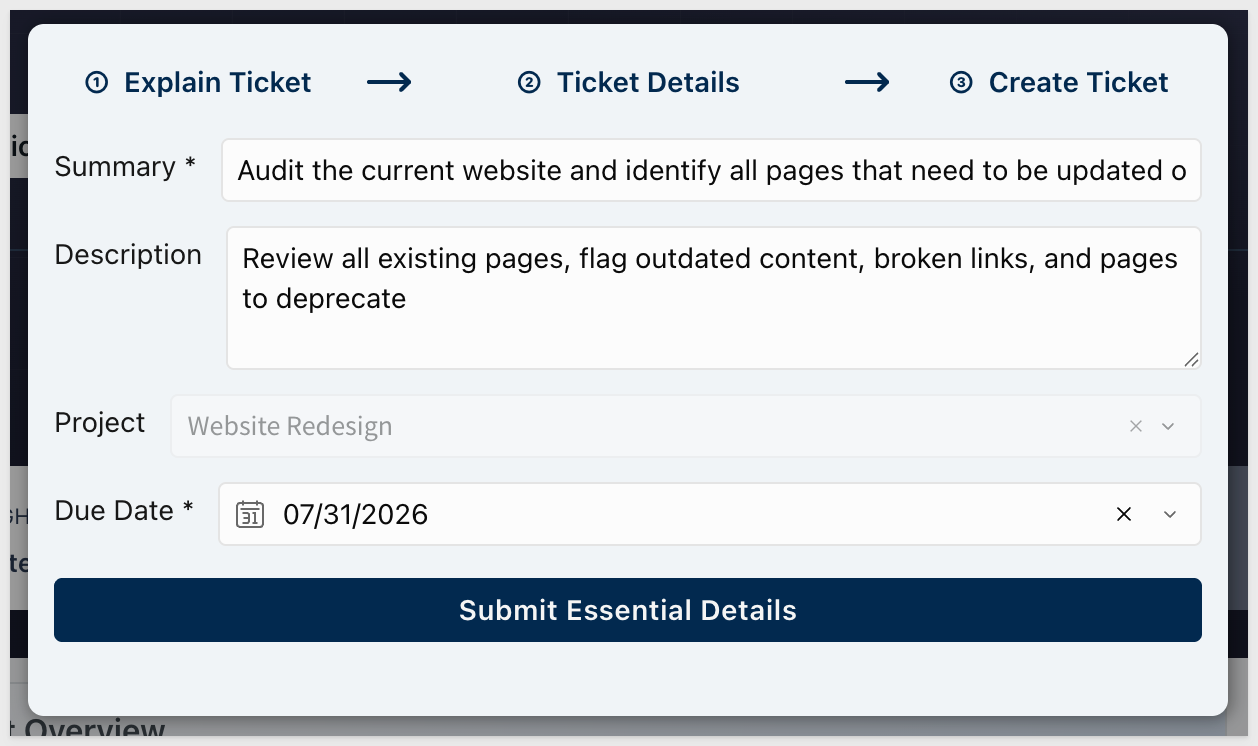Click into the Description text area
The width and height of the screenshot is (1258, 746).
click(x=714, y=298)
